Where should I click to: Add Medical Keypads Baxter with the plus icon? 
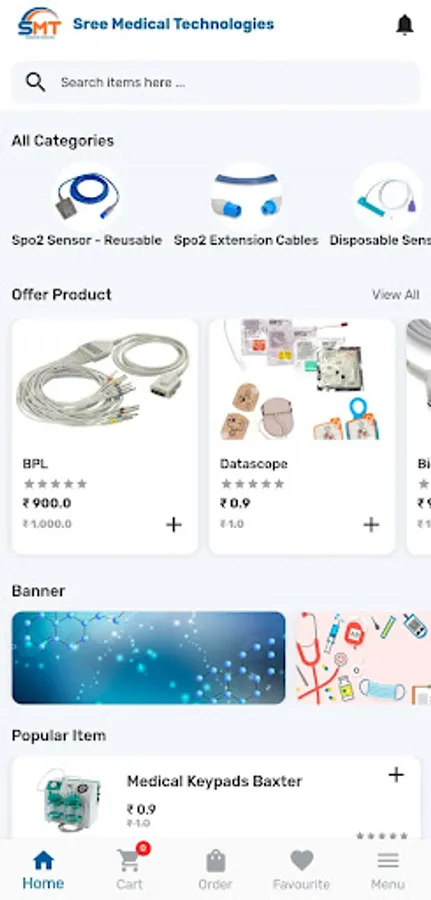(396, 775)
